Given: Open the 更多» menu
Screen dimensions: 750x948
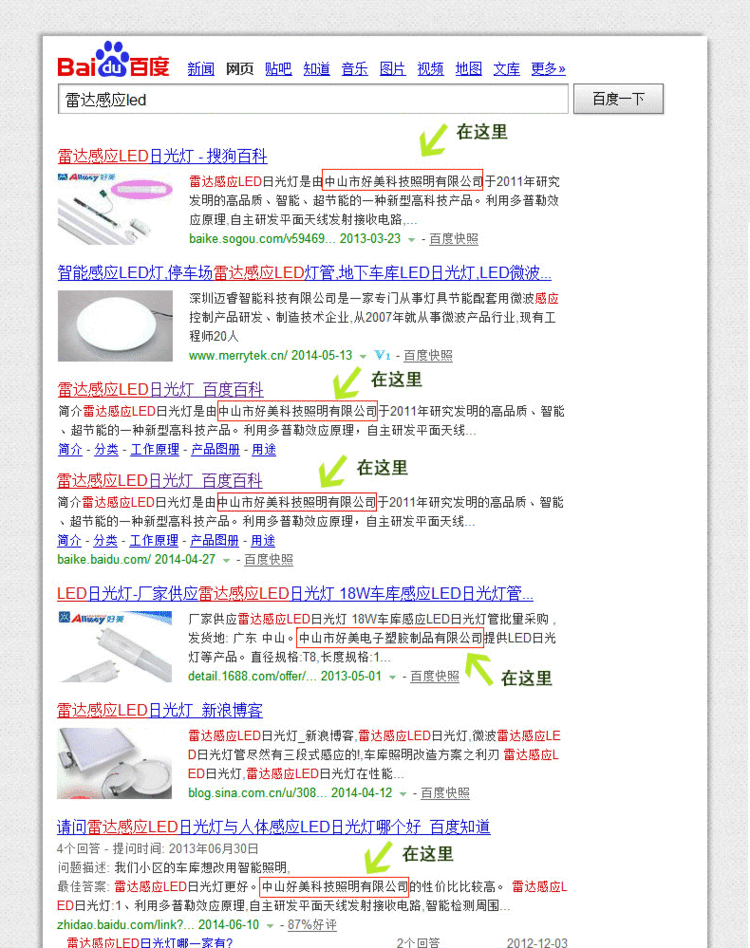Looking at the screenshot, I should click(x=548, y=69).
